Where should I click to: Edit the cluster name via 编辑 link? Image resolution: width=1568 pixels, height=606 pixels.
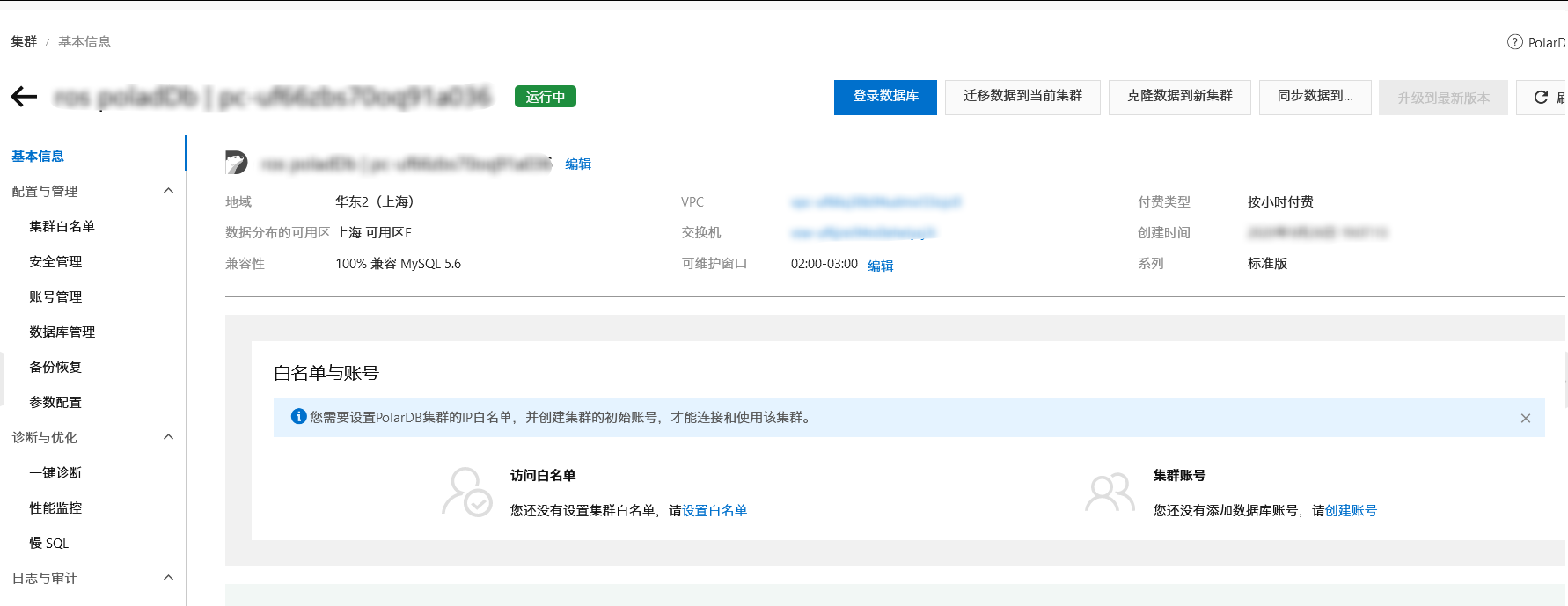pos(578,164)
